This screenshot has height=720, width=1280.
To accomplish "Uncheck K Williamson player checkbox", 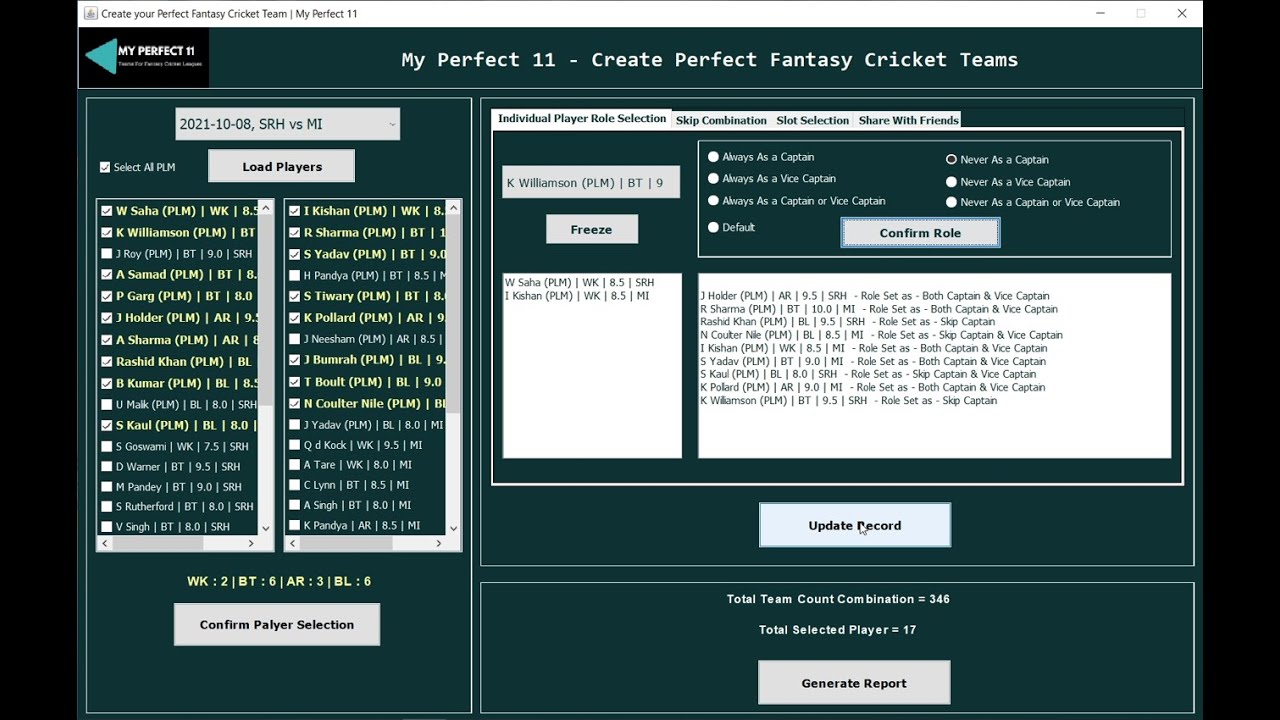I will (x=107, y=232).
